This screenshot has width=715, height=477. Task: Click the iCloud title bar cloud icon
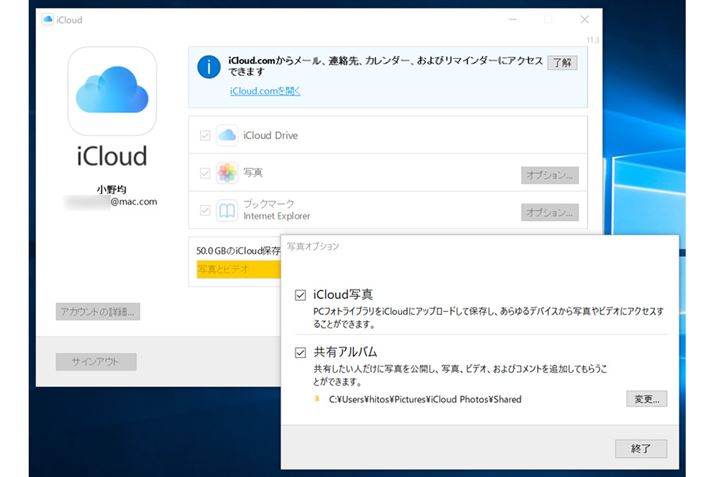47,19
